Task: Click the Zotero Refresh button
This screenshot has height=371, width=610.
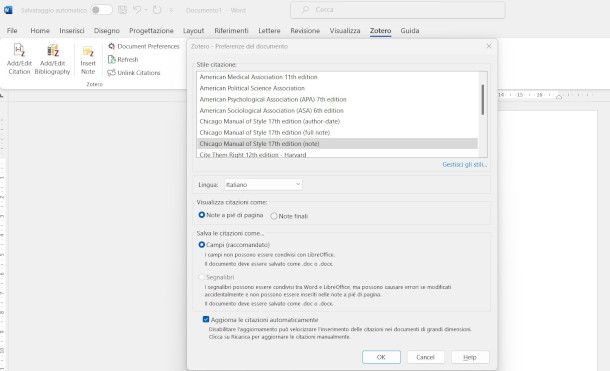Action: pos(123,60)
